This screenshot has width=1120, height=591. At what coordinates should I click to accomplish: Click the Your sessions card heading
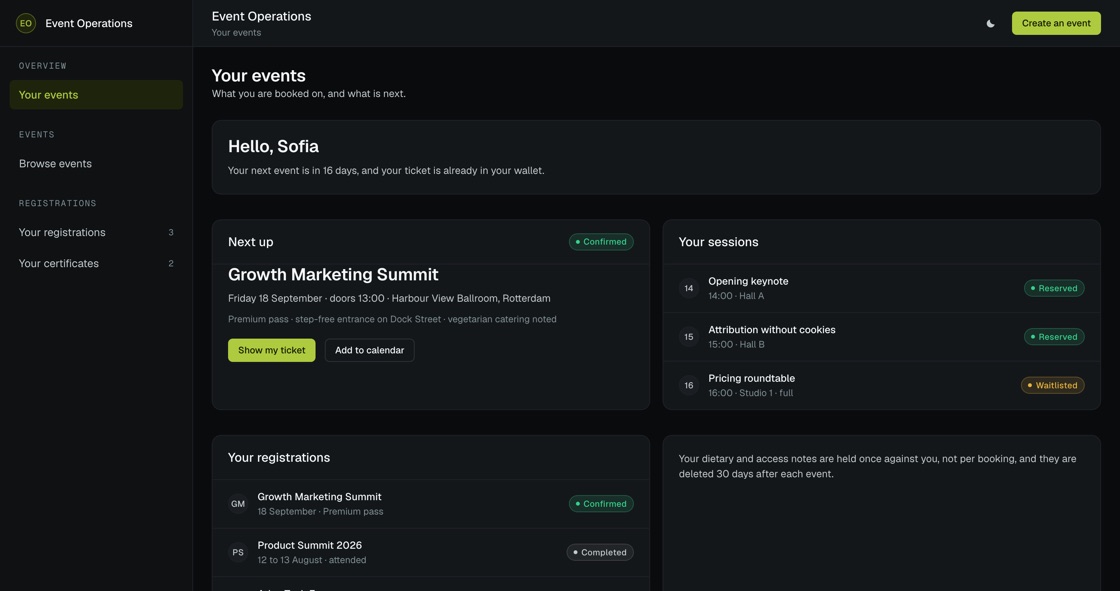point(718,242)
